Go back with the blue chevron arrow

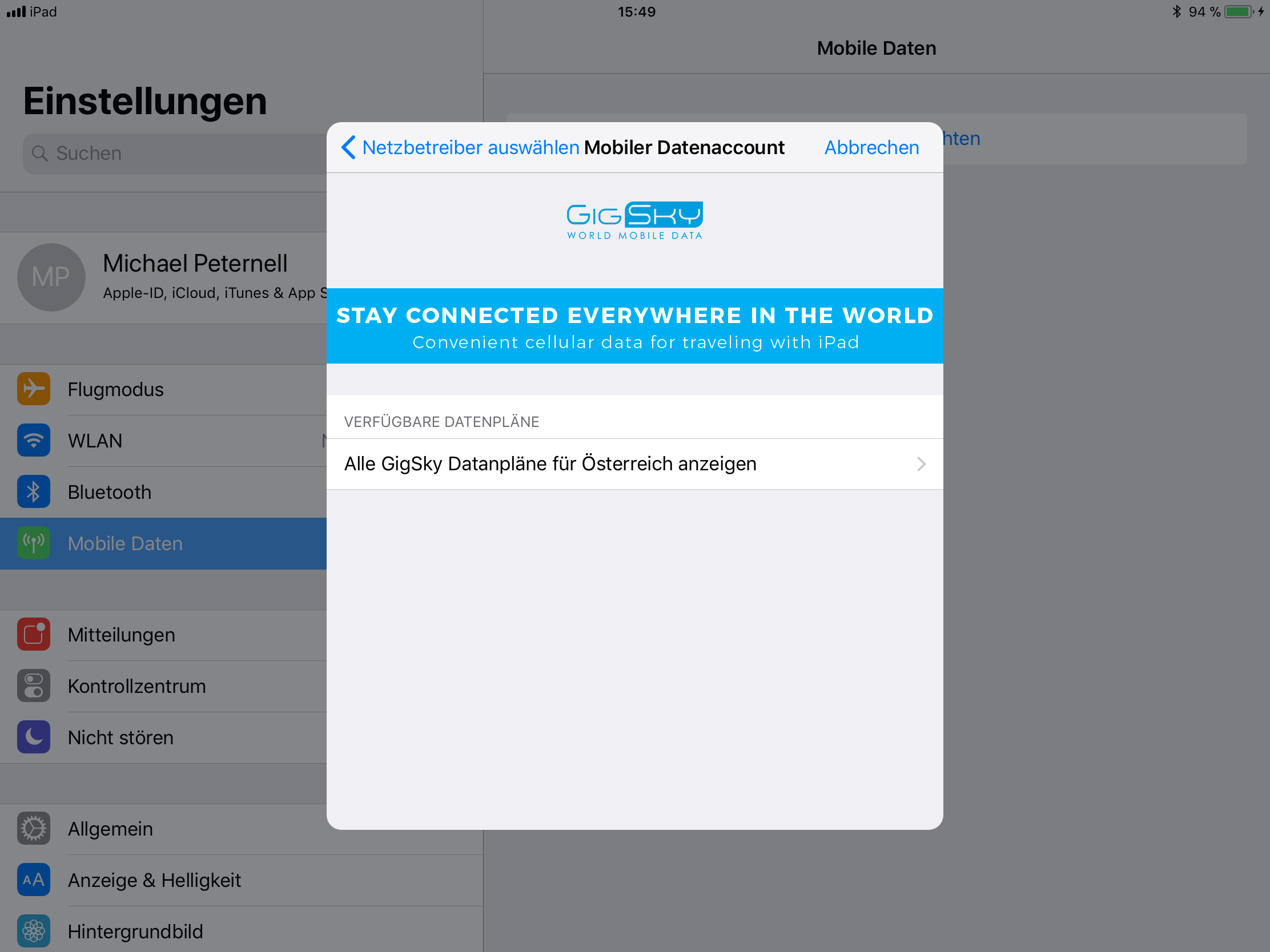coord(348,147)
